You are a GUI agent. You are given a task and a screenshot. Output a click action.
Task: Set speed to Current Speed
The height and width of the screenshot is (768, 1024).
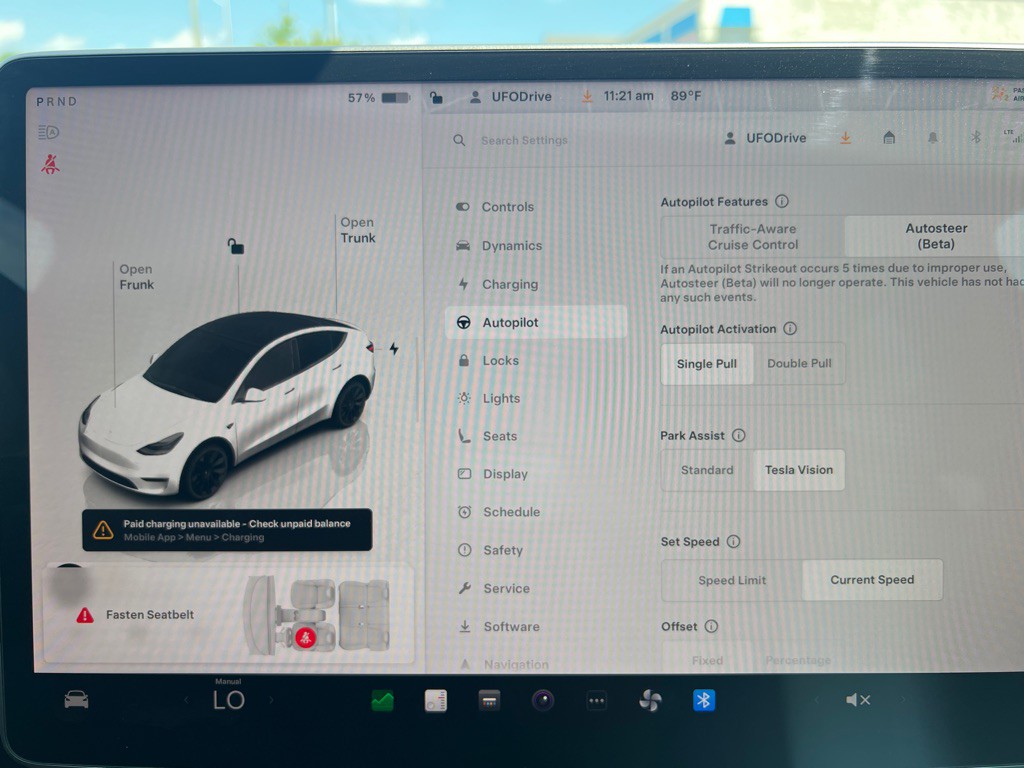872,579
